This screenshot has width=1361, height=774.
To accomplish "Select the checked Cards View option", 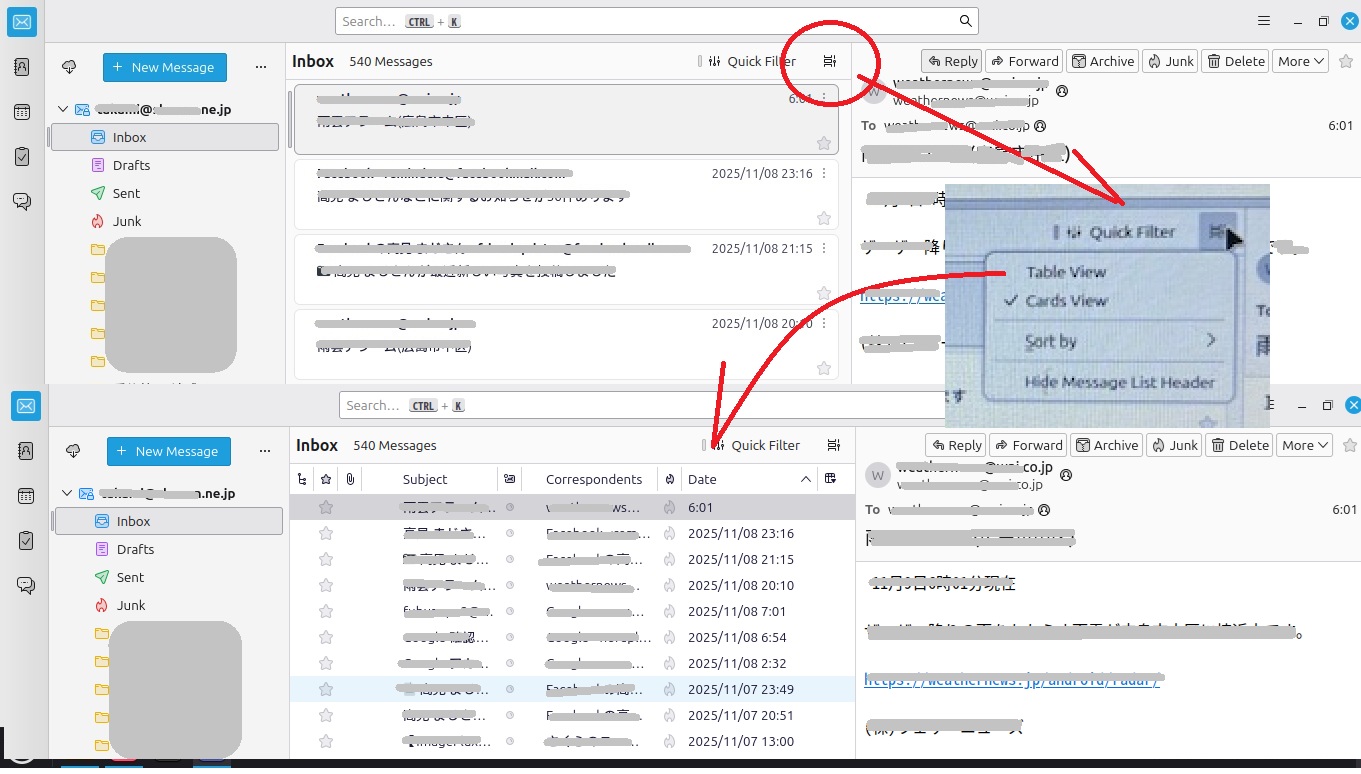I will pos(1066,301).
